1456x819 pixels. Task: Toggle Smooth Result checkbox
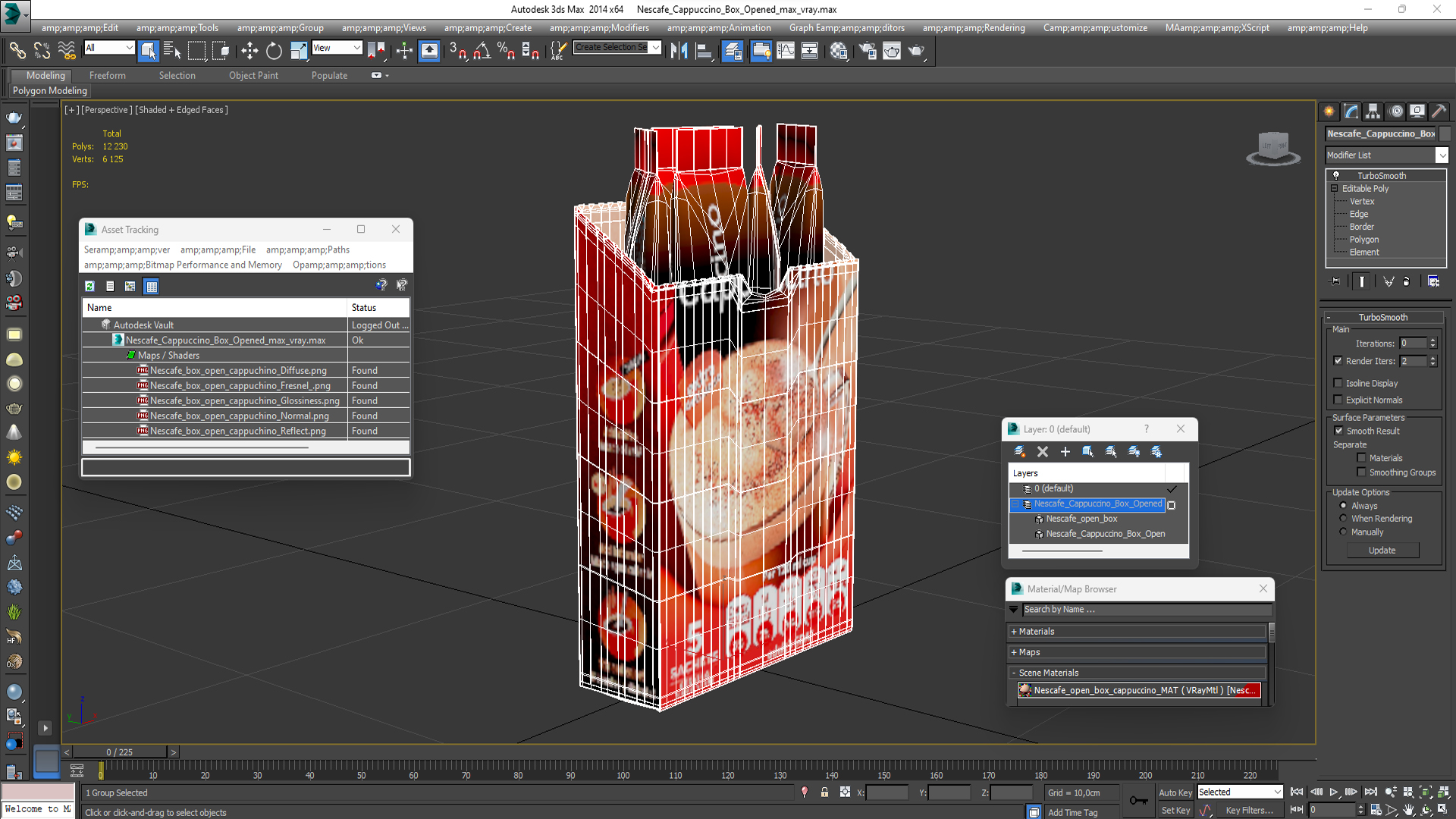coord(1339,431)
